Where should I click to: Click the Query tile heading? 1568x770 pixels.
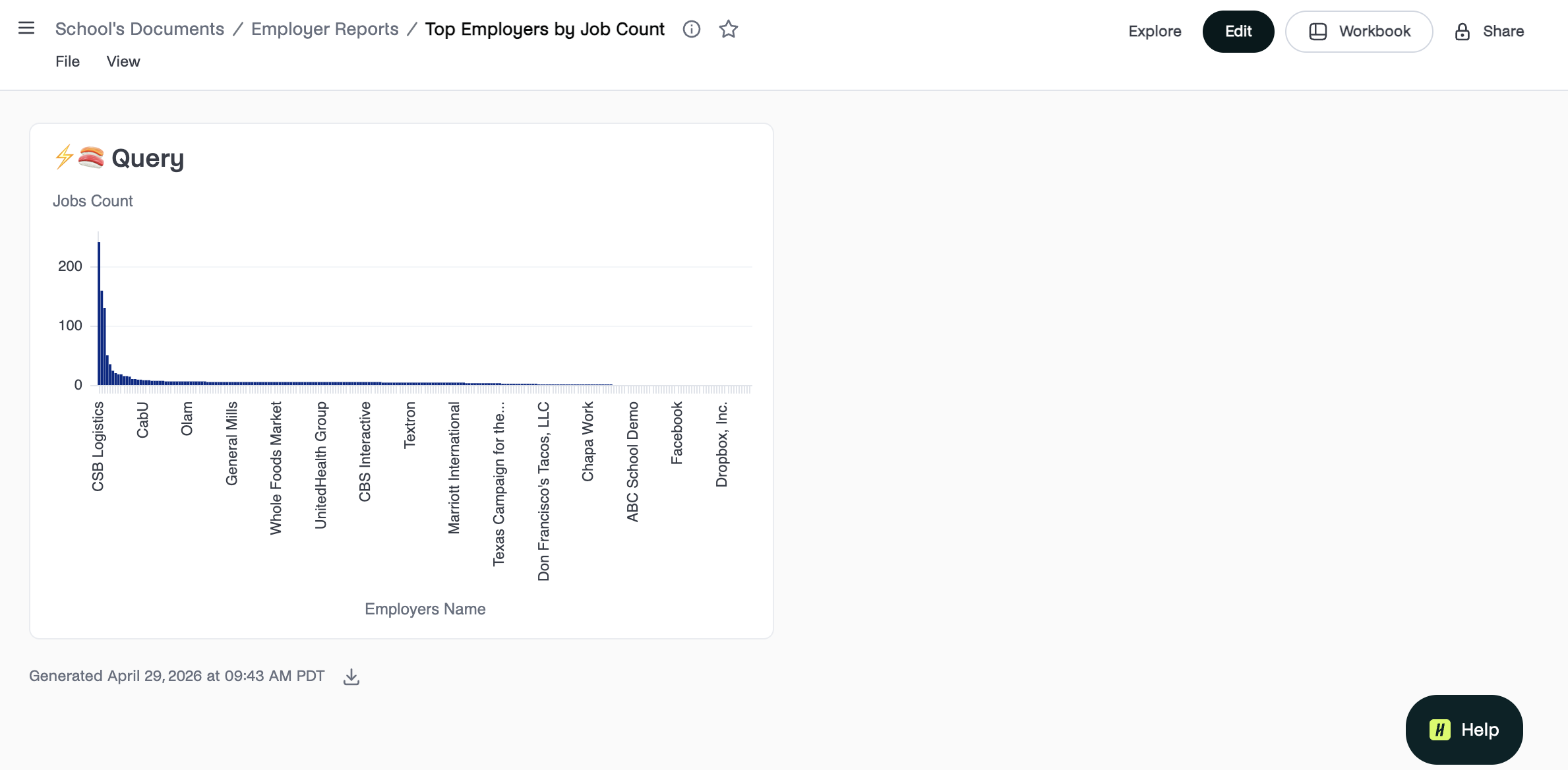148,158
